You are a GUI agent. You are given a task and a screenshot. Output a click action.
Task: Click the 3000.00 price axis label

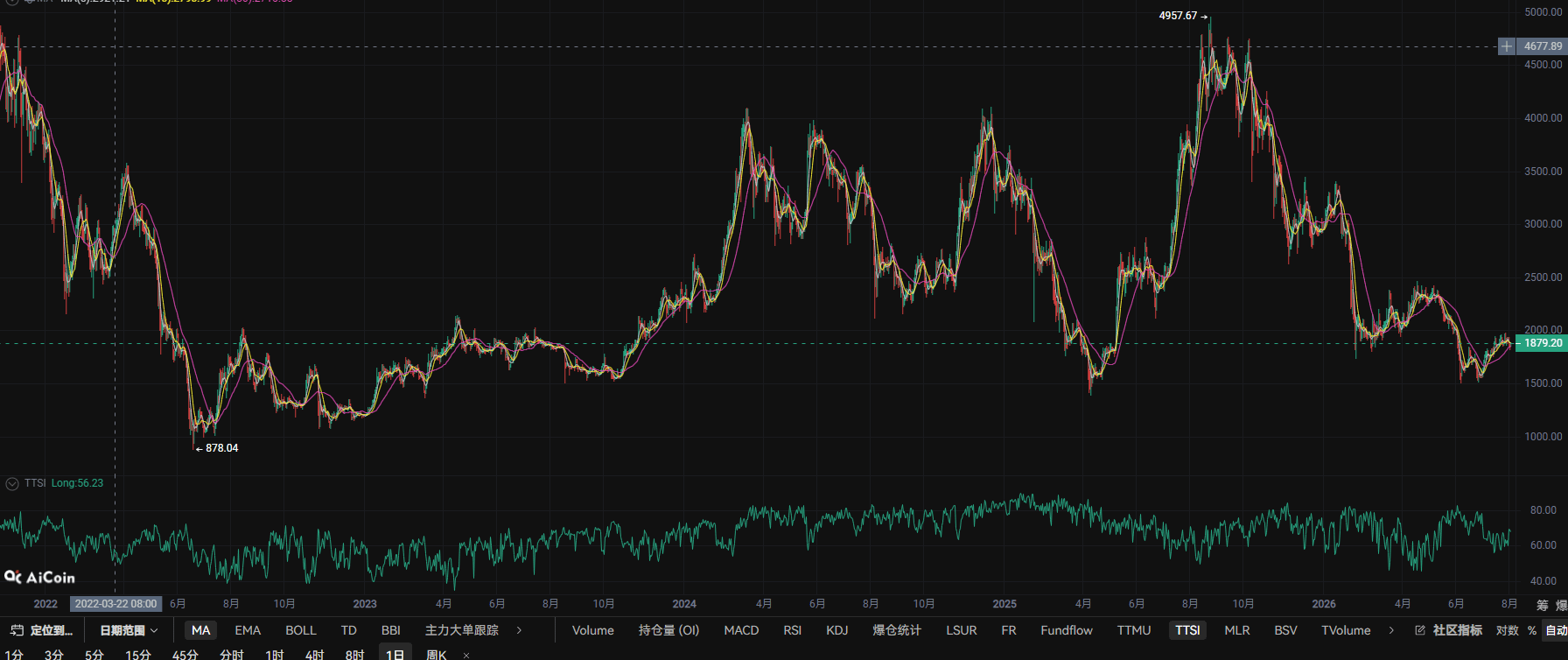tap(1543, 224)
